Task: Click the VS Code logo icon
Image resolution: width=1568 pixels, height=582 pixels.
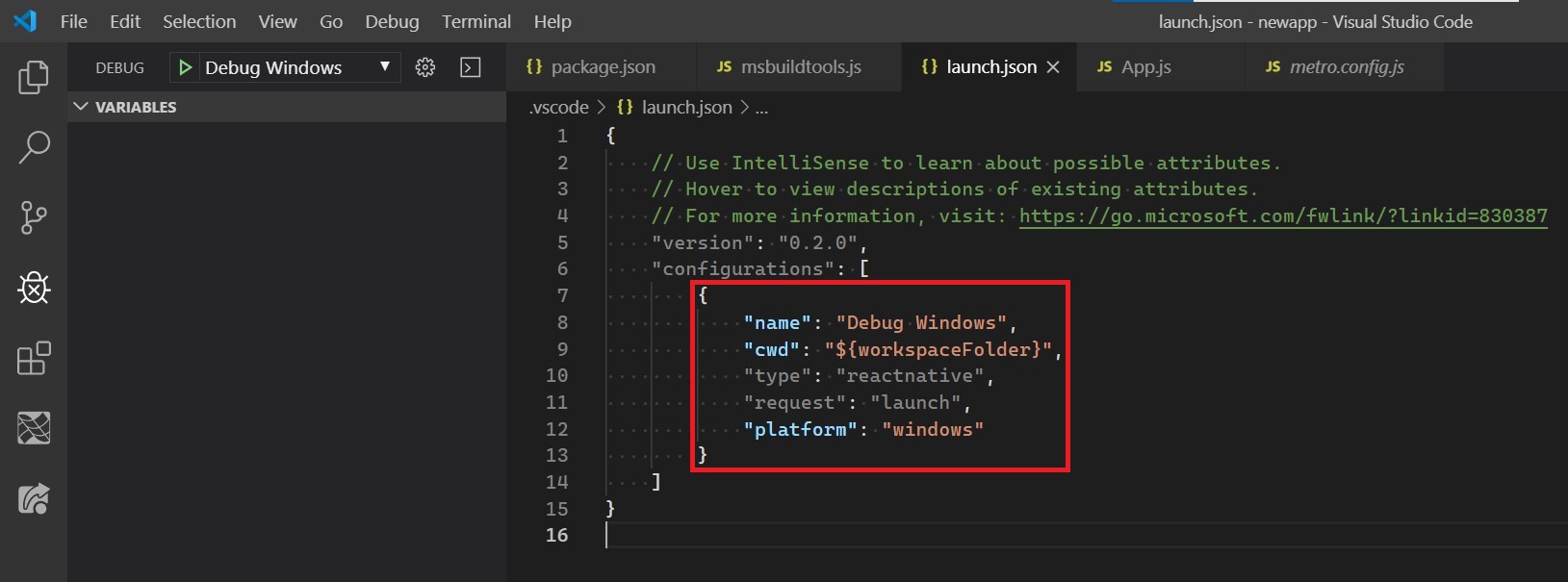Action: [x=26, y=20]
